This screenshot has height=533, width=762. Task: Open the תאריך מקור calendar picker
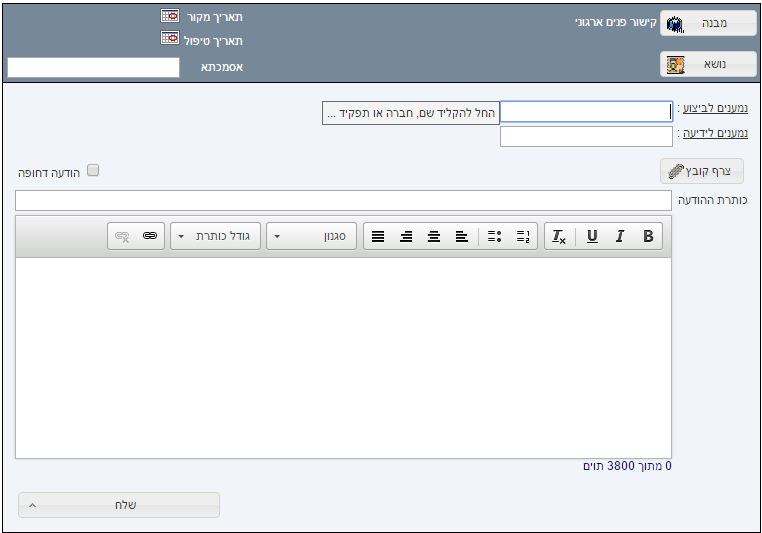pyautogui.click(x=170, y=16)
